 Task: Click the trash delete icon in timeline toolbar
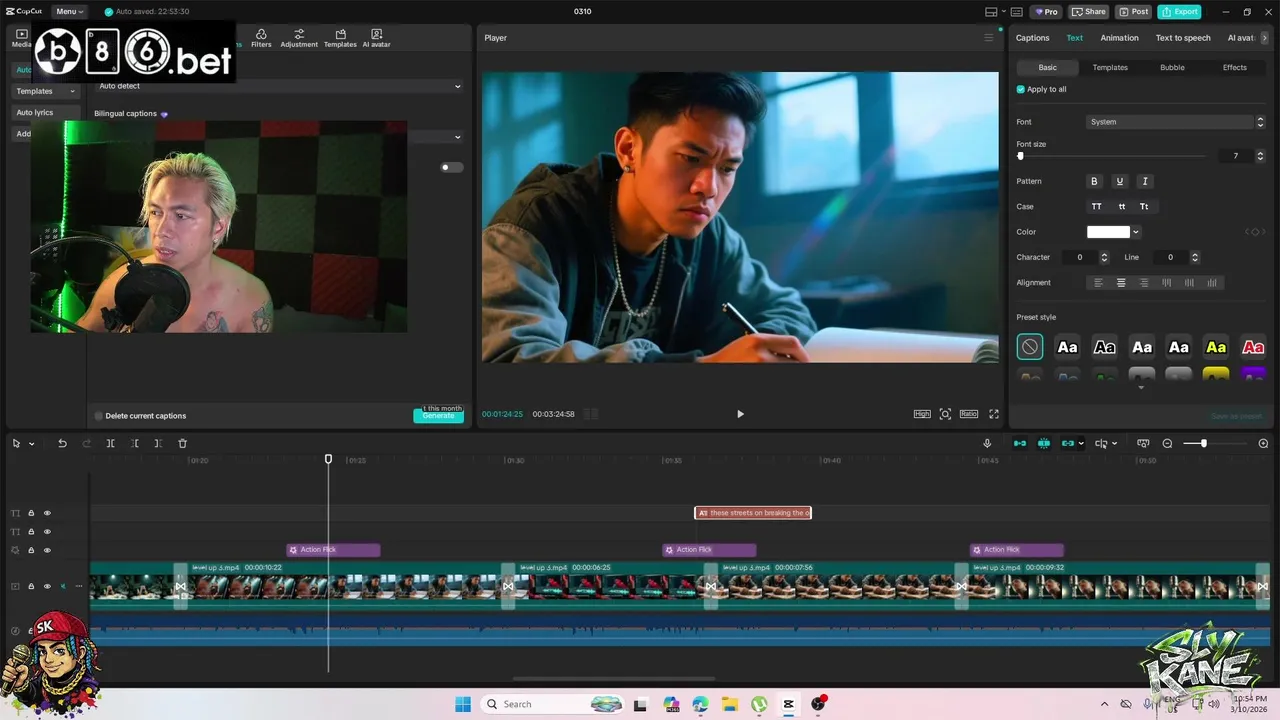[182, 443]
